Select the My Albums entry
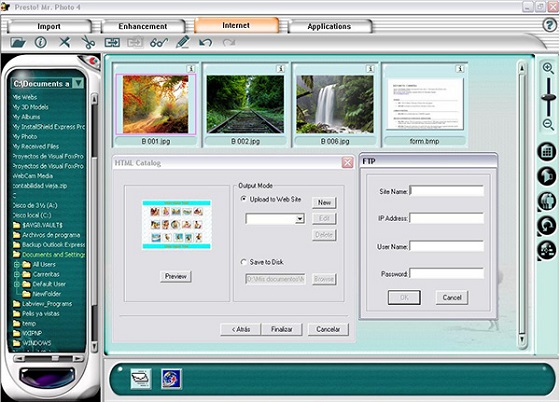 26,117
